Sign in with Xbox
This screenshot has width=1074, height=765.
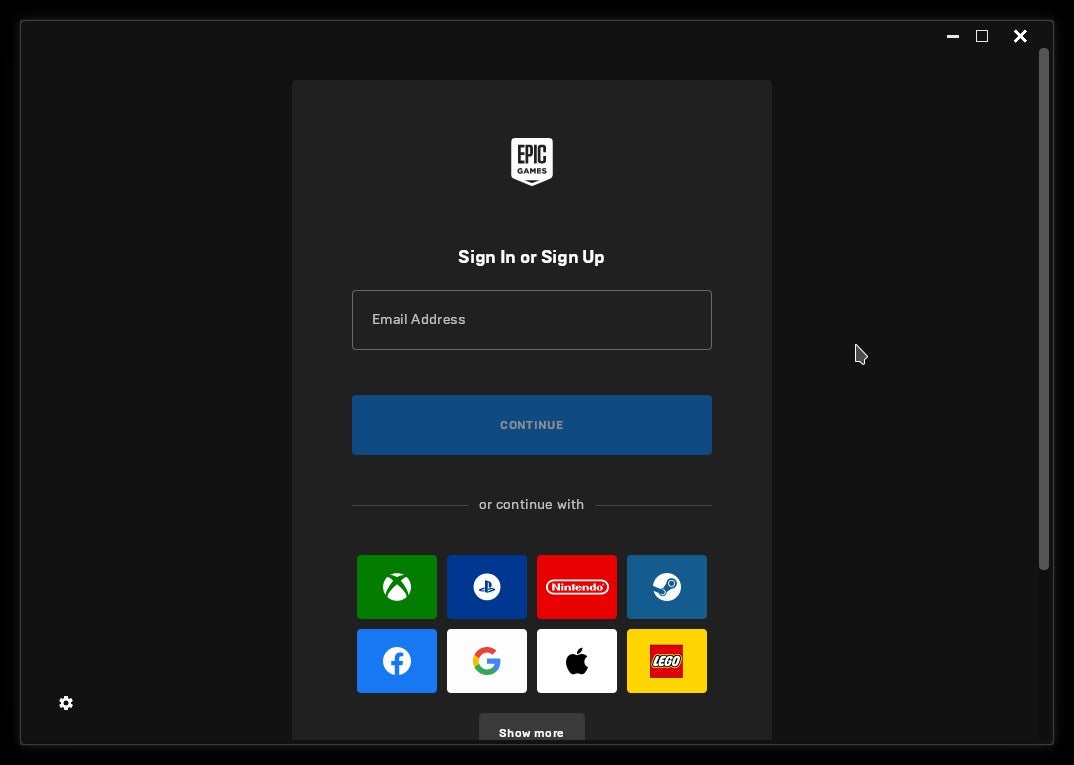pyautogui.click(x=396, y=587)
